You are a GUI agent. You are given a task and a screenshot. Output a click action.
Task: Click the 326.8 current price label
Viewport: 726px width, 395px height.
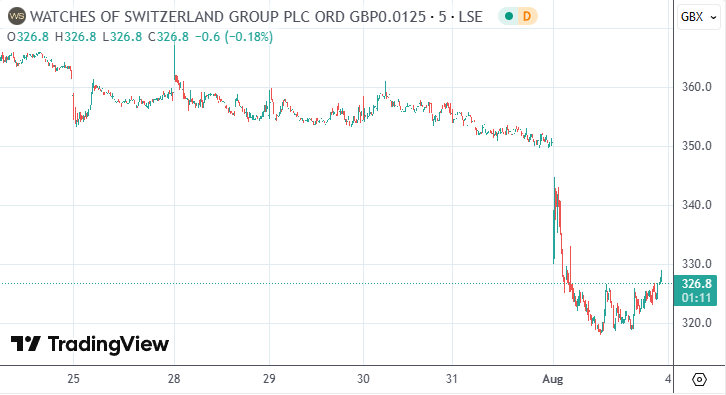[x=696, y=283]
